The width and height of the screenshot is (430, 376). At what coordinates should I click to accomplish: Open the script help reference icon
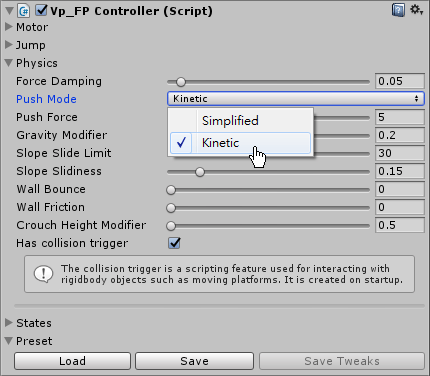point(398,10)
